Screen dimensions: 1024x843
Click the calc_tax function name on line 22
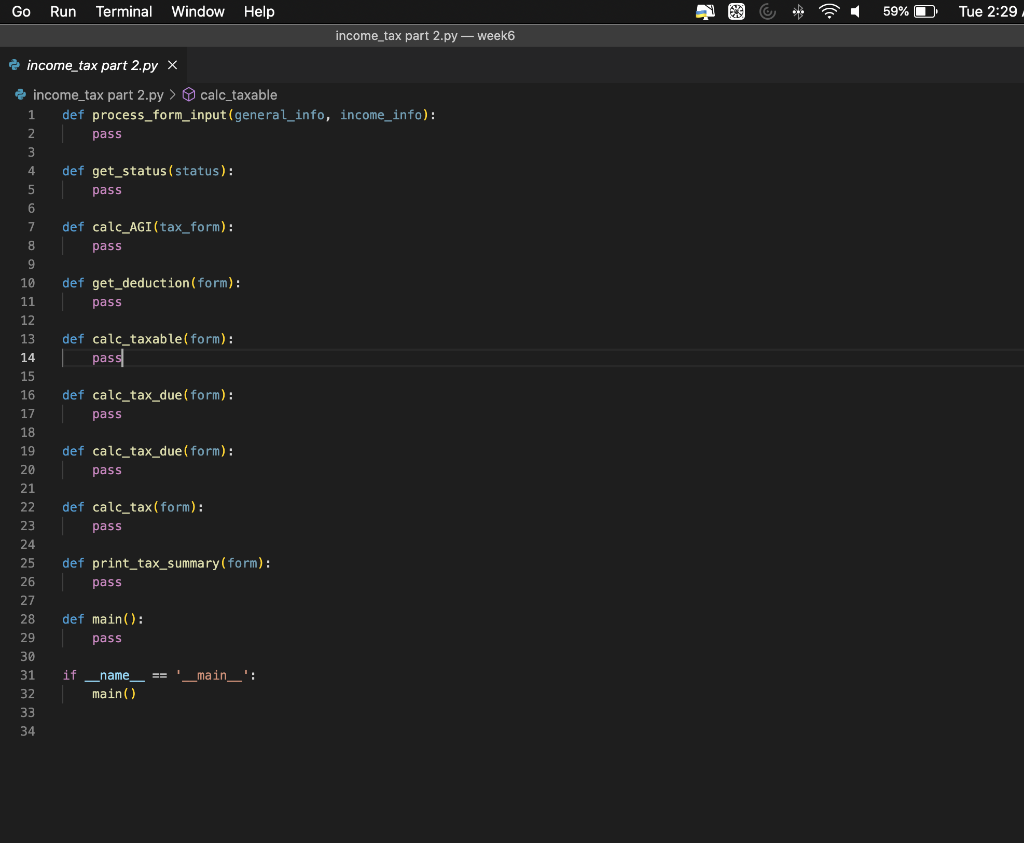[x=122, y=507]
